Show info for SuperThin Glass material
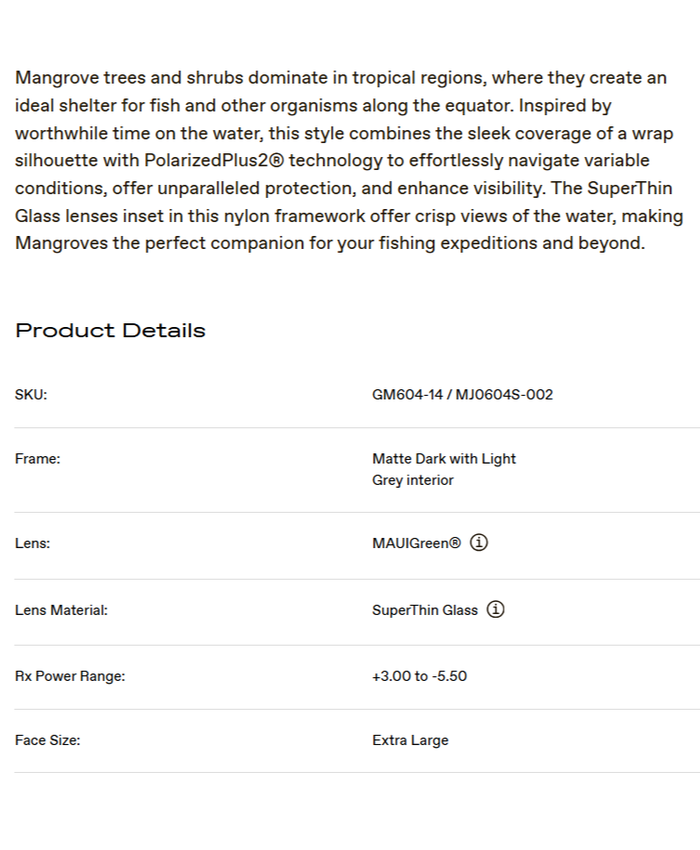 pos(496,609)
